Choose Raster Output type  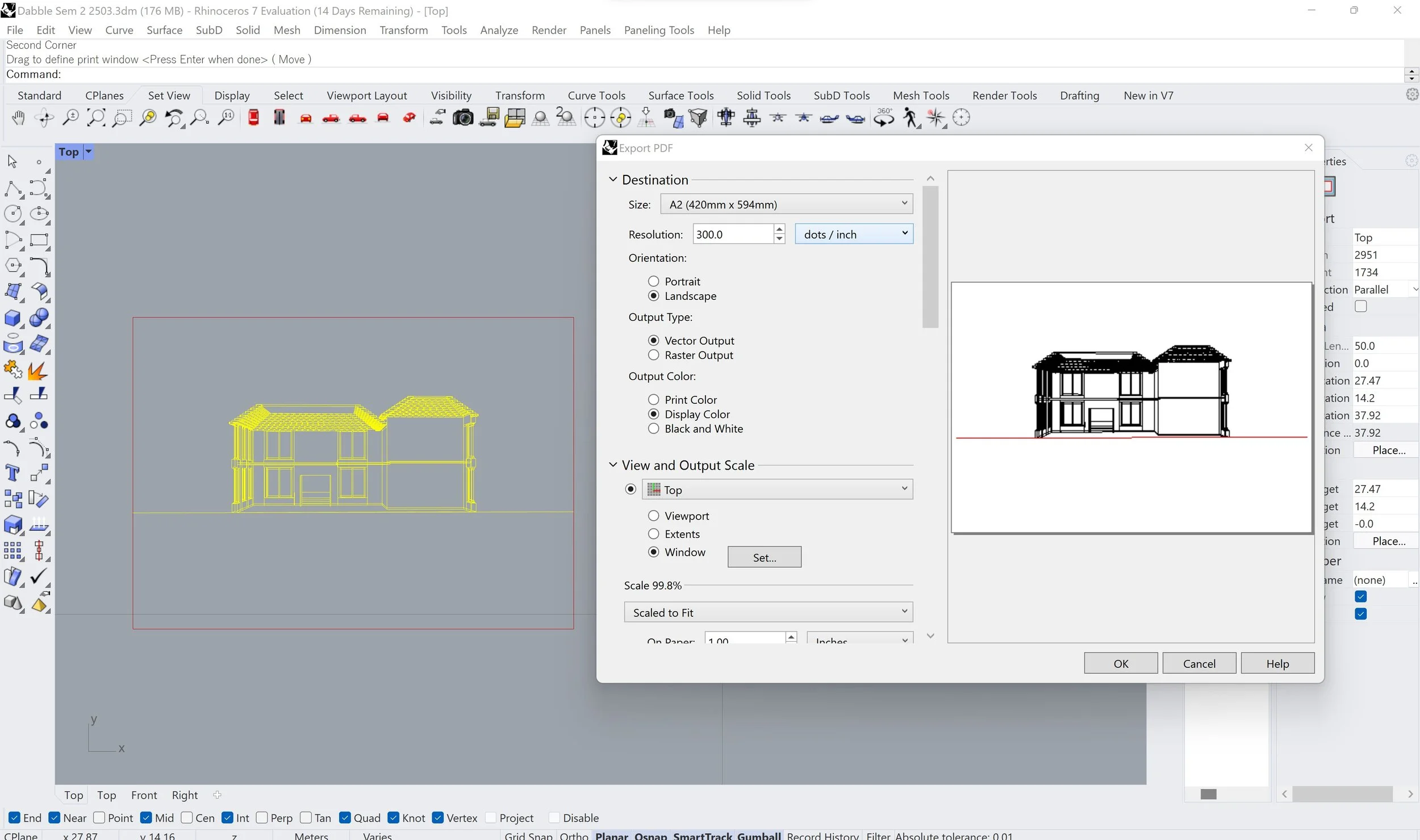[x=654, y=355]
